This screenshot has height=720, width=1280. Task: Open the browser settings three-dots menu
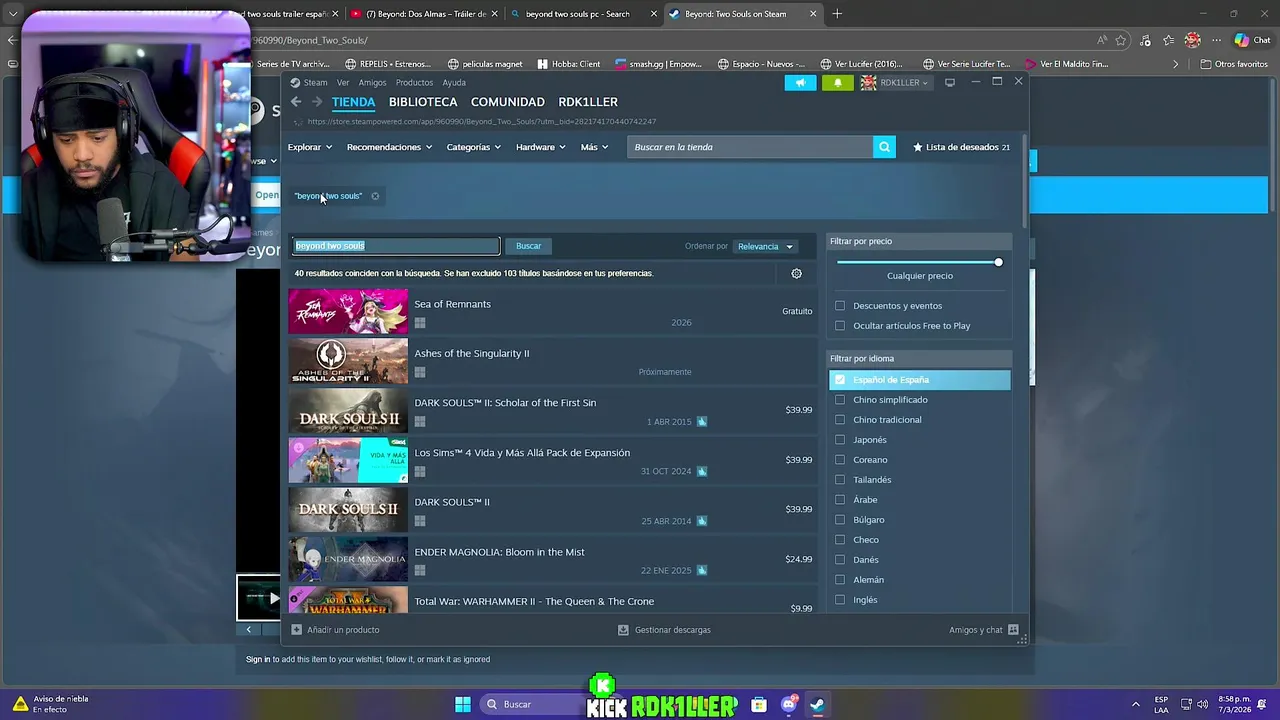click(x=1216, y=40)
